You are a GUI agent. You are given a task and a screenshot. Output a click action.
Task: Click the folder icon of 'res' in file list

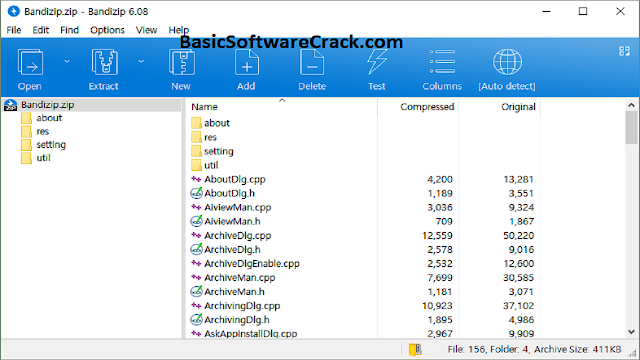point(196,137)
